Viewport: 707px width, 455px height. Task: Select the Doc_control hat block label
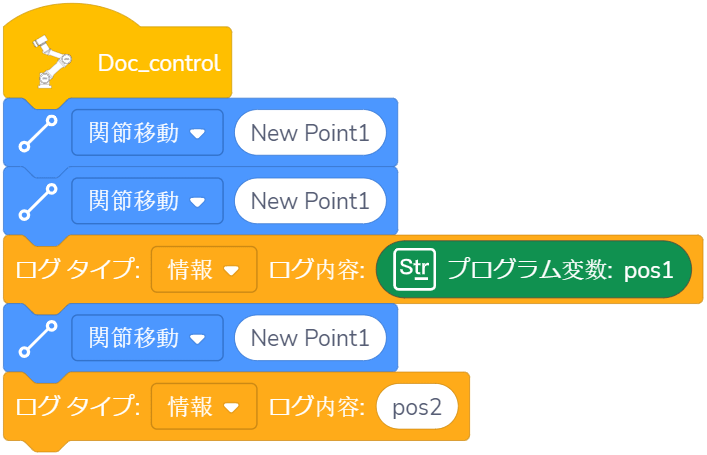(x=158, y=63)
